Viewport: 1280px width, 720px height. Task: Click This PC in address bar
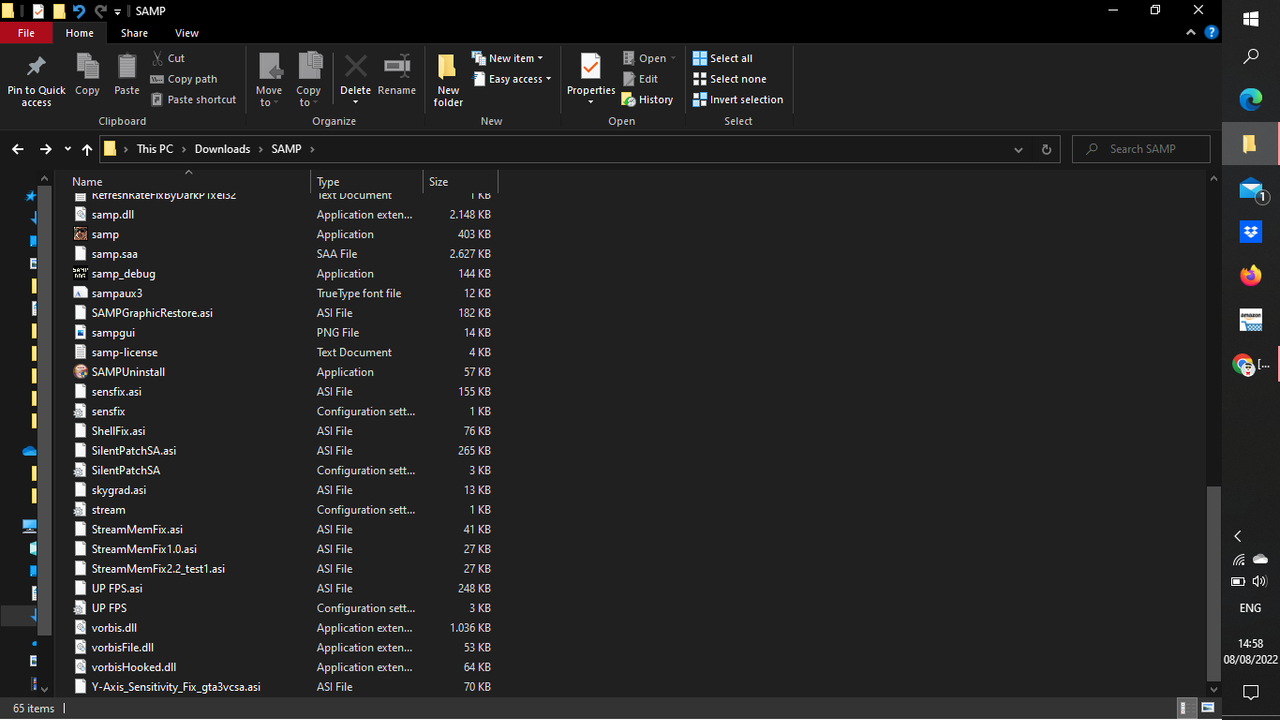pos(155,149)
